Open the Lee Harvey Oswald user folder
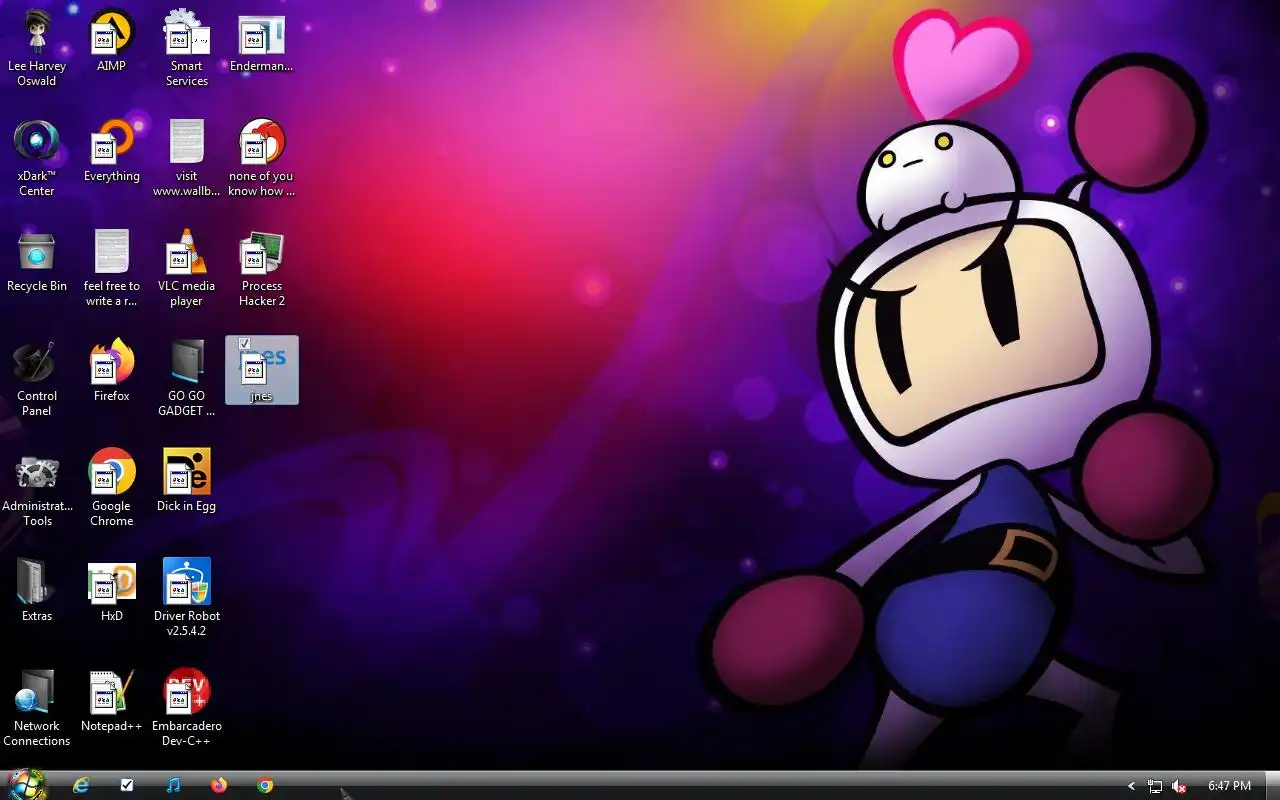Screen dimensions: 1280x800 (37, 47)
